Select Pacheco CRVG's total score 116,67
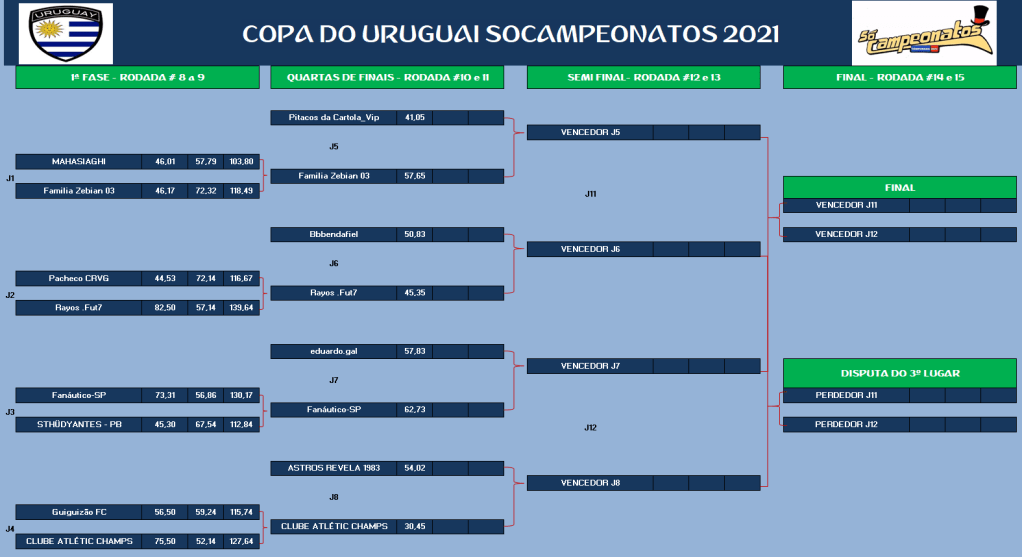Viewport: 1022px width, 557px height. (x=241, y=278)
